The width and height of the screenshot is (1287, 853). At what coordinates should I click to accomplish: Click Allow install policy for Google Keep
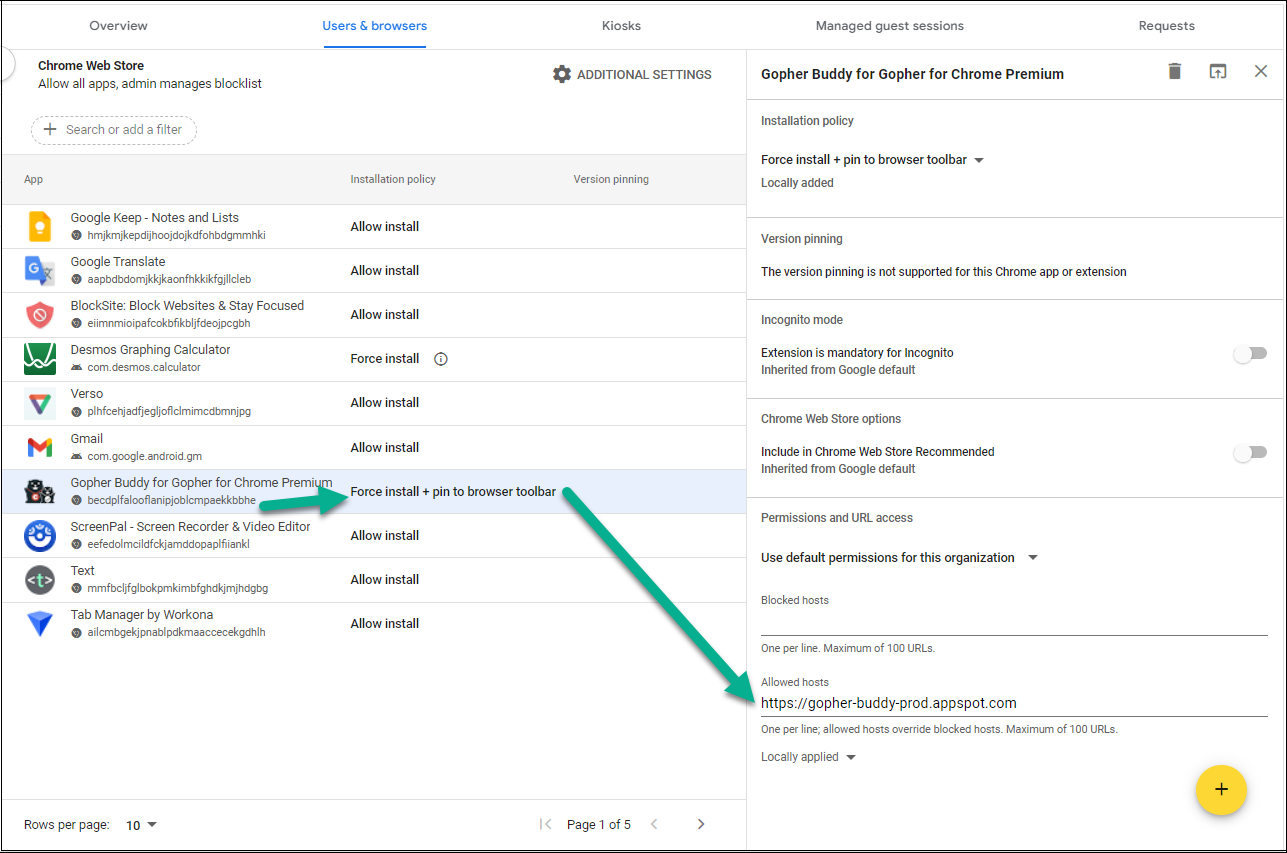point(385,227)
